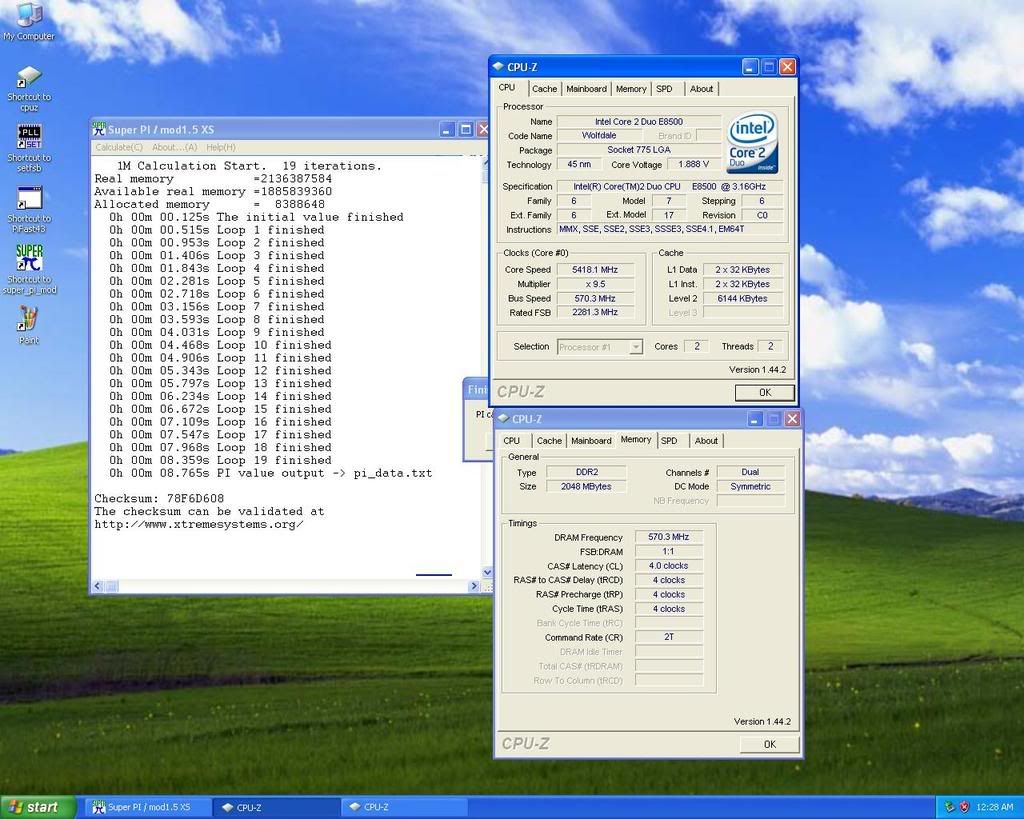
Task: Click the Channels # Dual field
Action: coord(750,472)
